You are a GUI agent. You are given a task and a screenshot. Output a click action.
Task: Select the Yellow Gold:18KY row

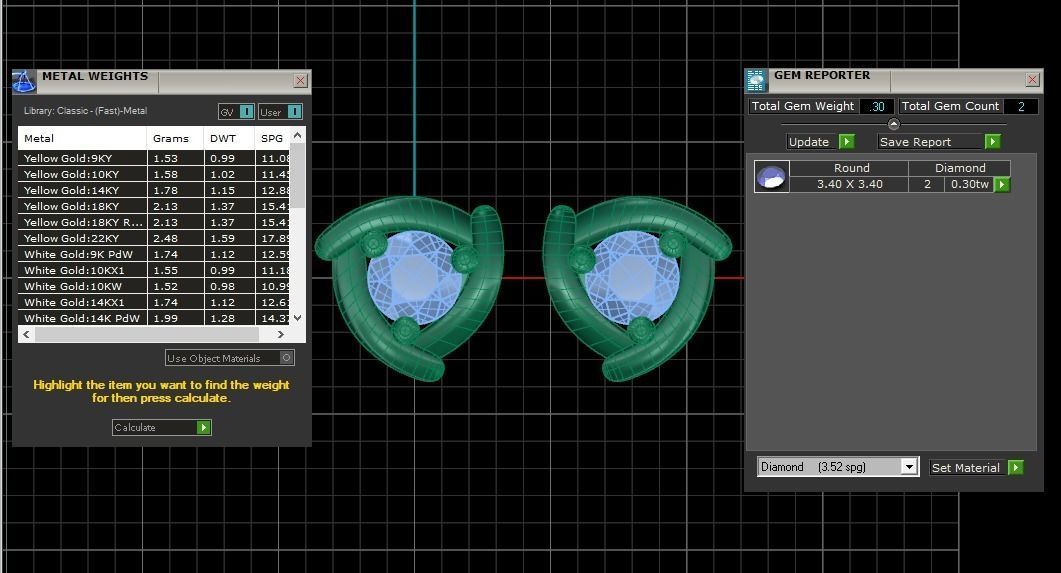[x=154, y=206]
